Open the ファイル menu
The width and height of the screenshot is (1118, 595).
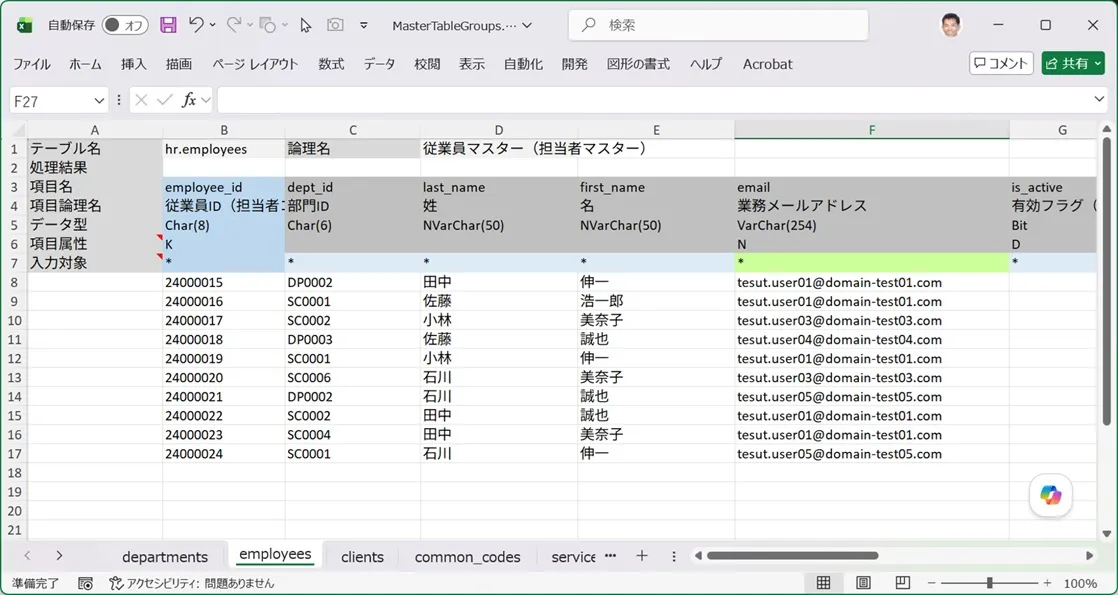32,64
